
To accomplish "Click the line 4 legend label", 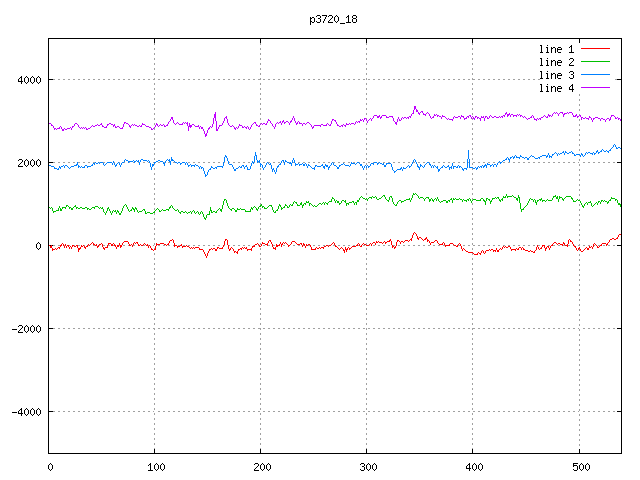I will coord(557,88).
